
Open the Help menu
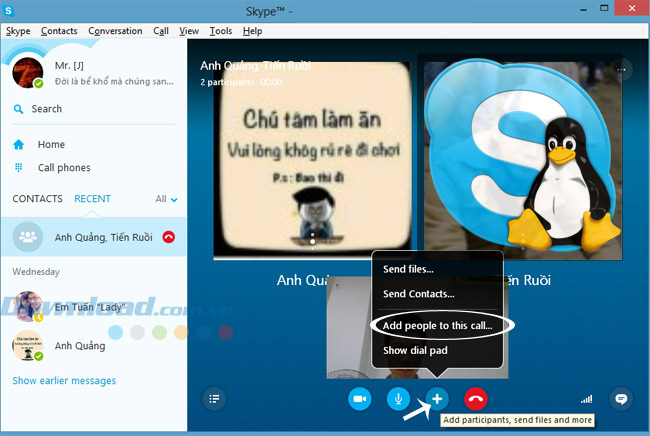pyautogui.click(x=252, y=31)
